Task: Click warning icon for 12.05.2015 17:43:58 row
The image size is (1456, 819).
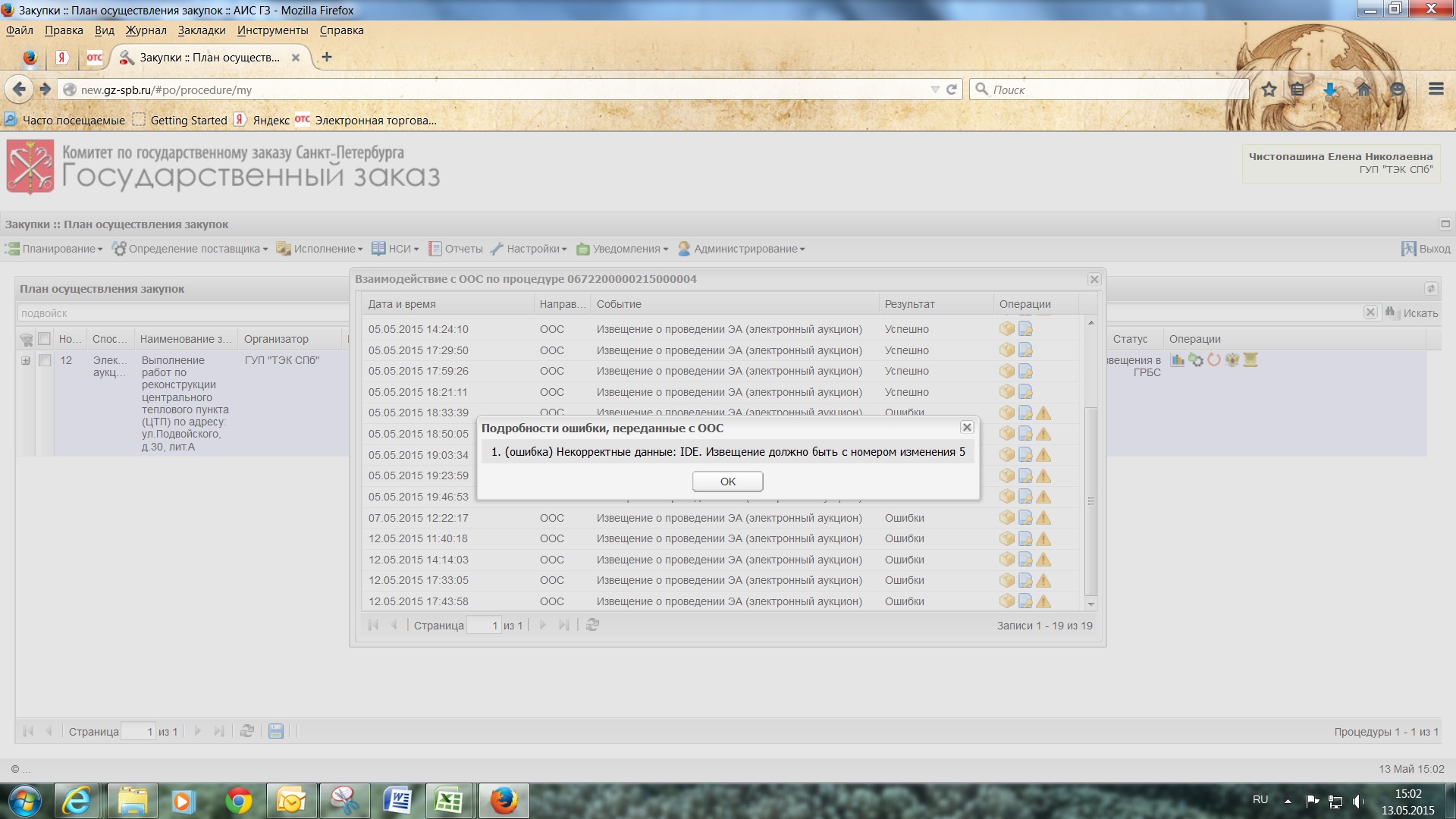Action: (x=1043, y=601)
